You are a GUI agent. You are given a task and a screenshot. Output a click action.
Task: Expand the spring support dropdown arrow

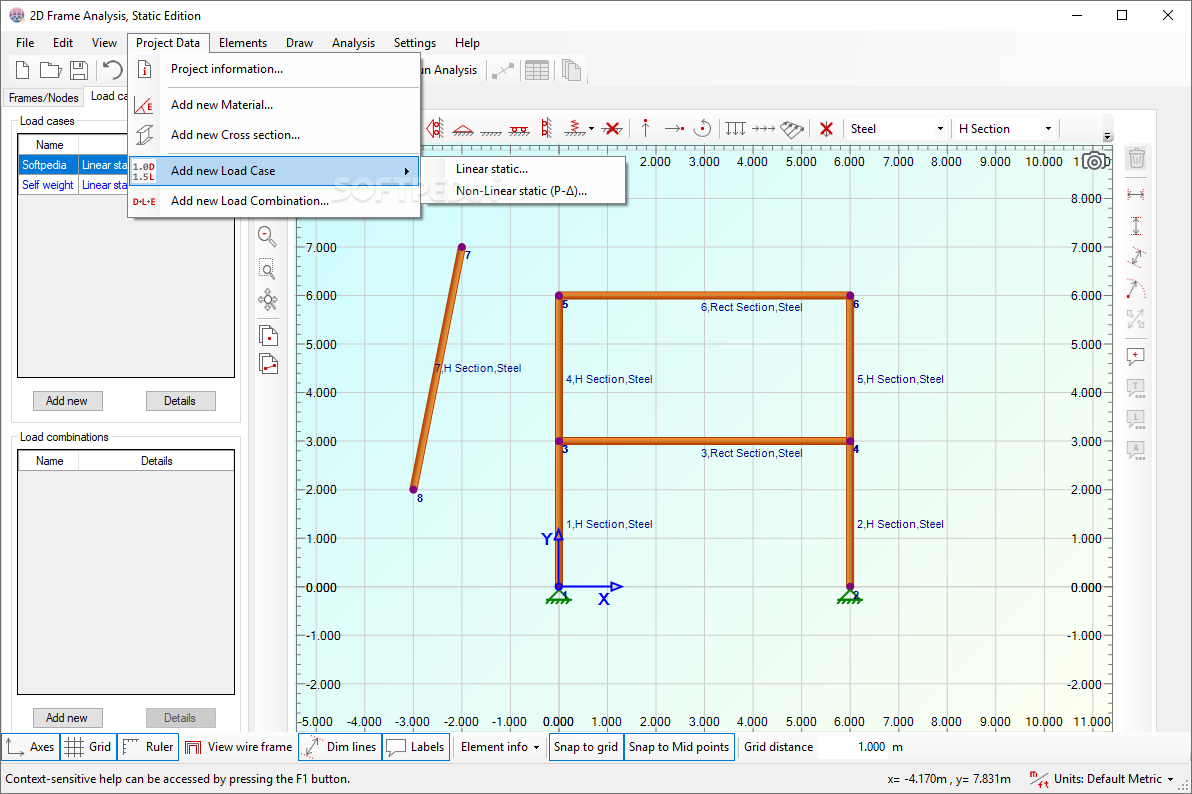591,129
